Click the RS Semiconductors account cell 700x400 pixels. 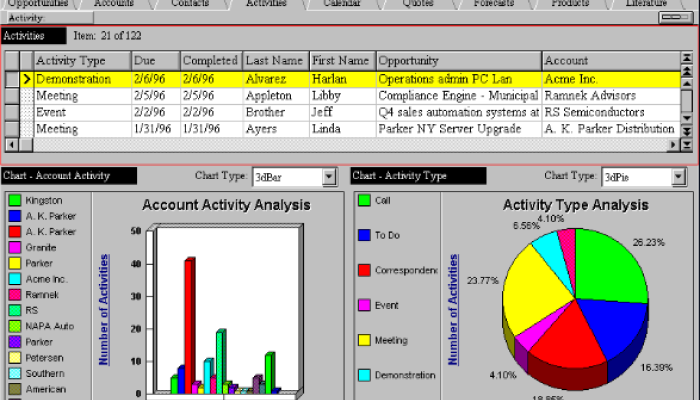click(x=611, y=112)
